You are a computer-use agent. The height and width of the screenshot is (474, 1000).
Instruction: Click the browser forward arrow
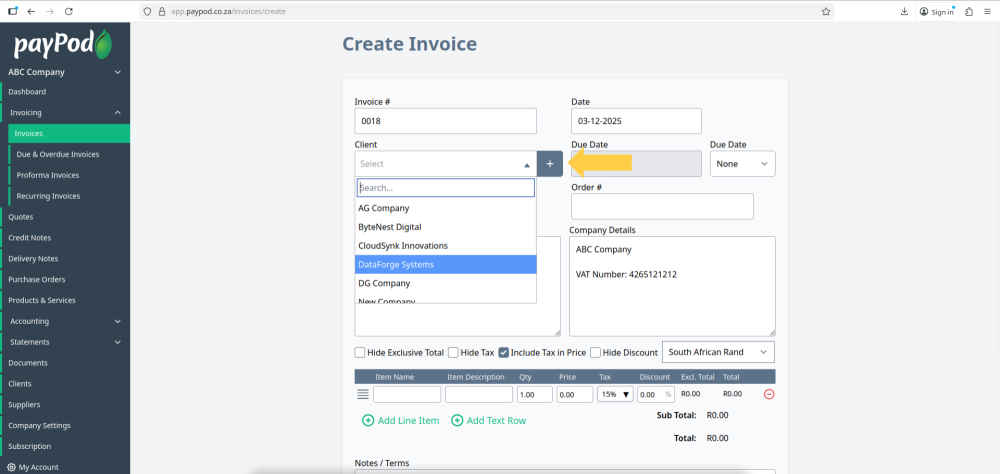coord(50,11)
